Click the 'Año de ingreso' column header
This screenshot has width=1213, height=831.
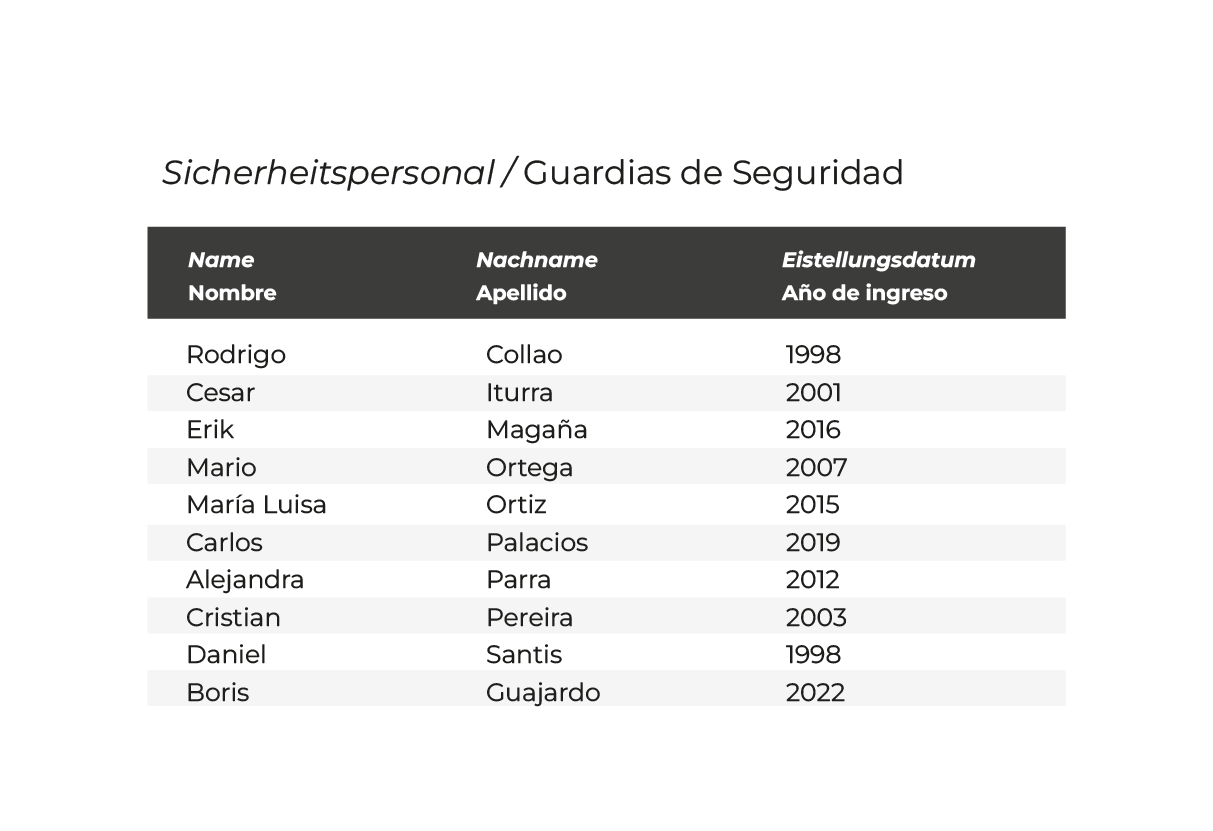pyautogui.click(x=864, y=293)
